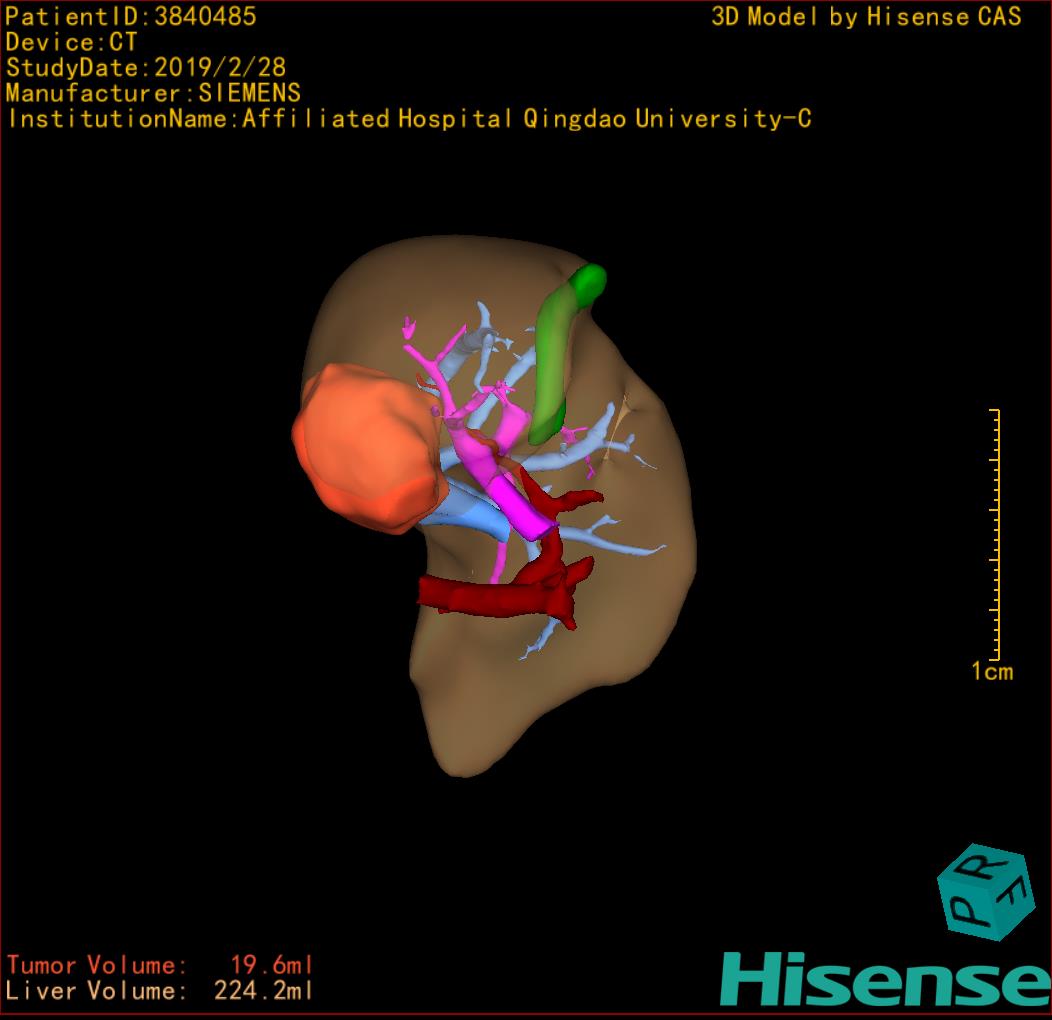Click the 1cm scale label
1052x1020 pixels.
tap(991, 672)
